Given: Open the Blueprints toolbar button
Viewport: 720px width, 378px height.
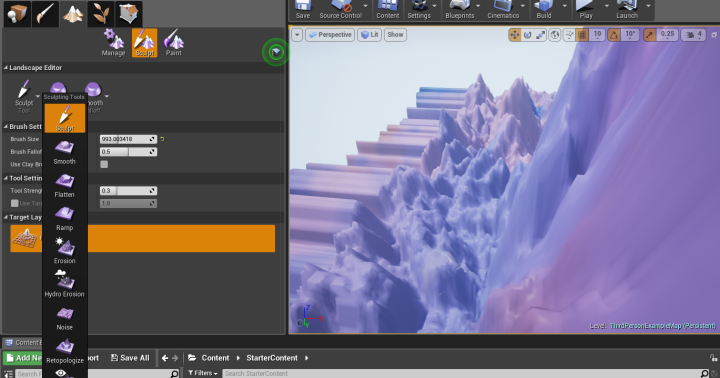Looking at the screenshot, I should [x=460, y=10].
